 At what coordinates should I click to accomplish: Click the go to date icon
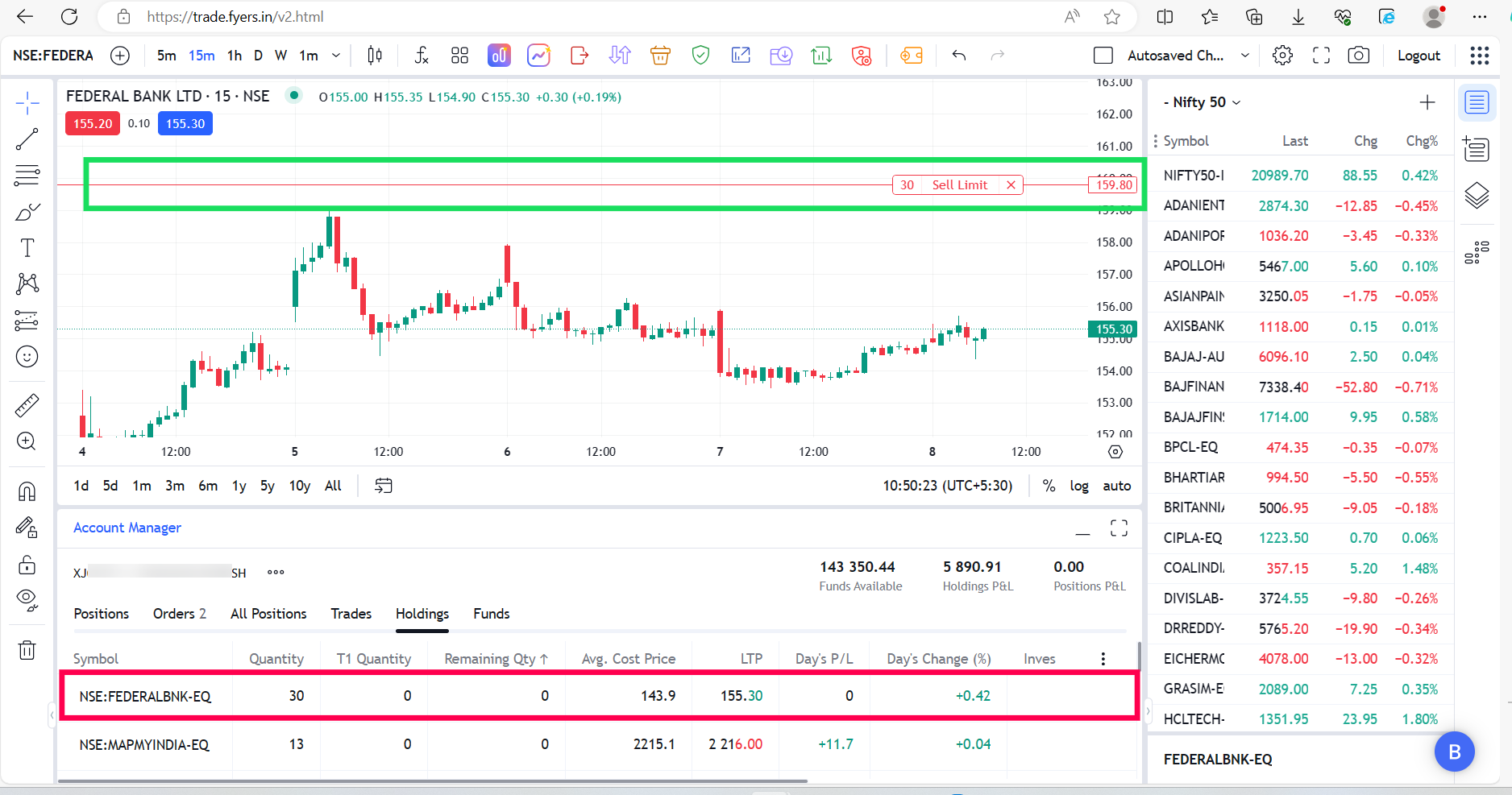point(384,486)
